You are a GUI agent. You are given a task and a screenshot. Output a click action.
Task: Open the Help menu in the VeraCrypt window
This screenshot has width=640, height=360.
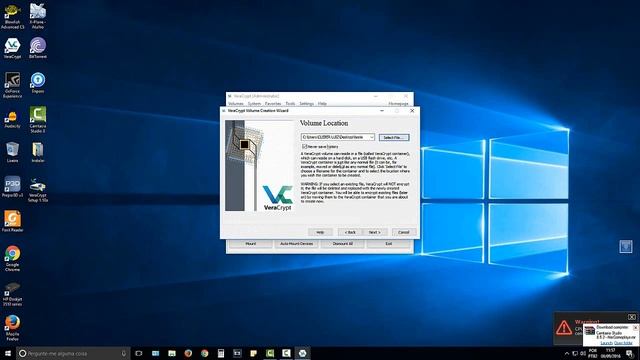tap(322, 104)
